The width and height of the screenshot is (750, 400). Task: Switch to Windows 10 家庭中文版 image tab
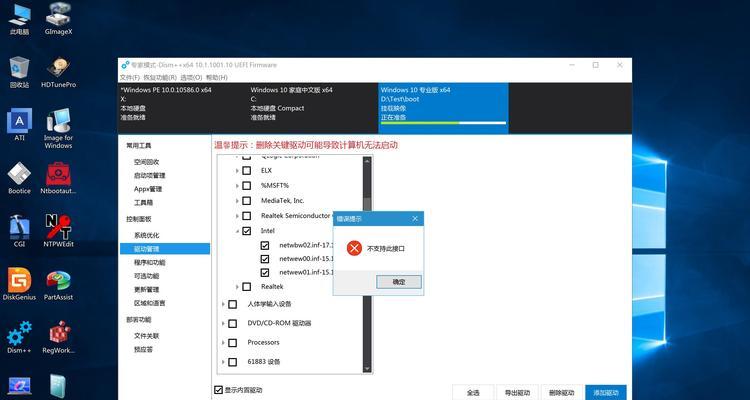click(x=312, y=108)
